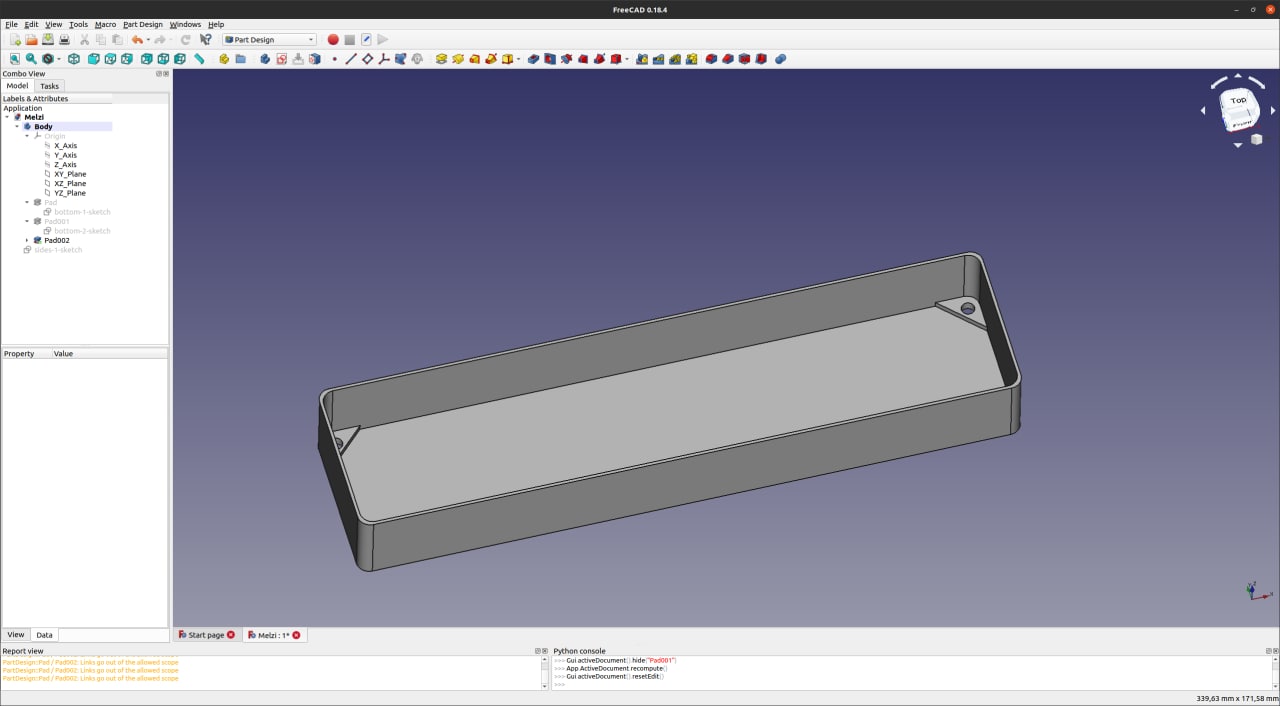Set top view
The width and height of the screenshot is (1280, 706).
(110, 59)
